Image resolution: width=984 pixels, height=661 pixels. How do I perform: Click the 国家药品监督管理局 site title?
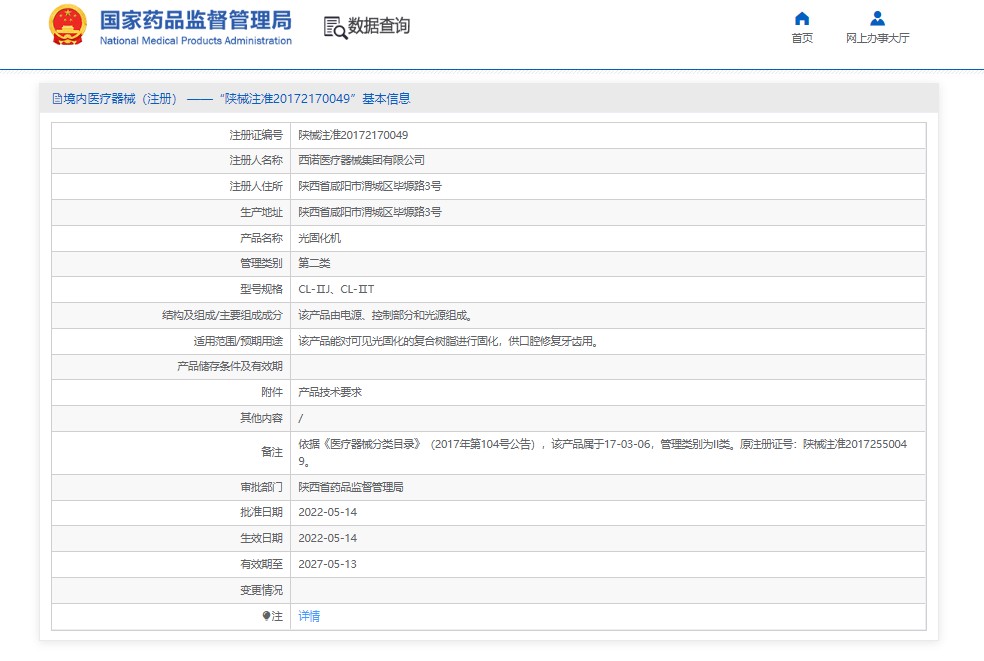click(x=196, y=19)
